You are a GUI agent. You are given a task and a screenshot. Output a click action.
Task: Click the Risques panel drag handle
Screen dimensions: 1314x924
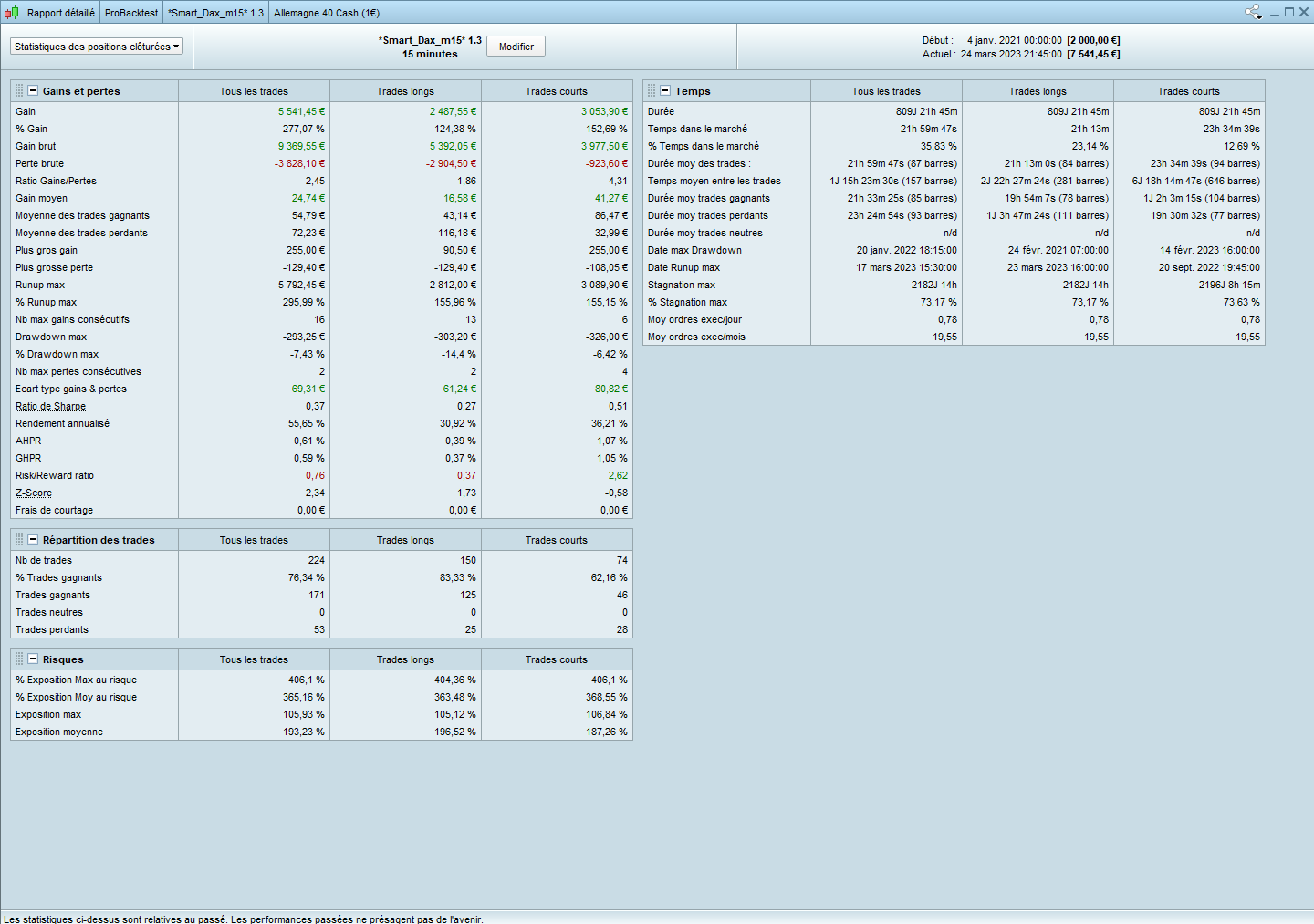19,659
